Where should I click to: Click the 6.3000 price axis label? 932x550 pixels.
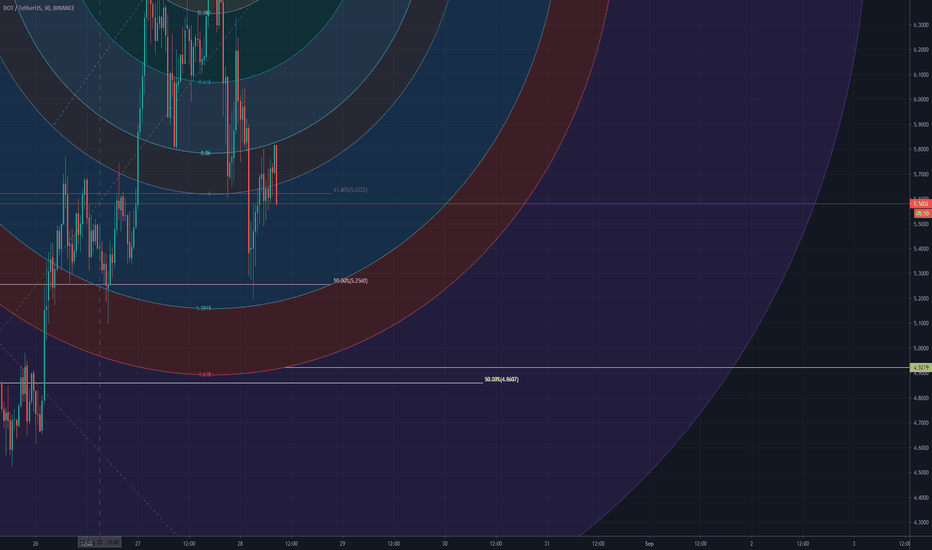[x=921, y=25]
